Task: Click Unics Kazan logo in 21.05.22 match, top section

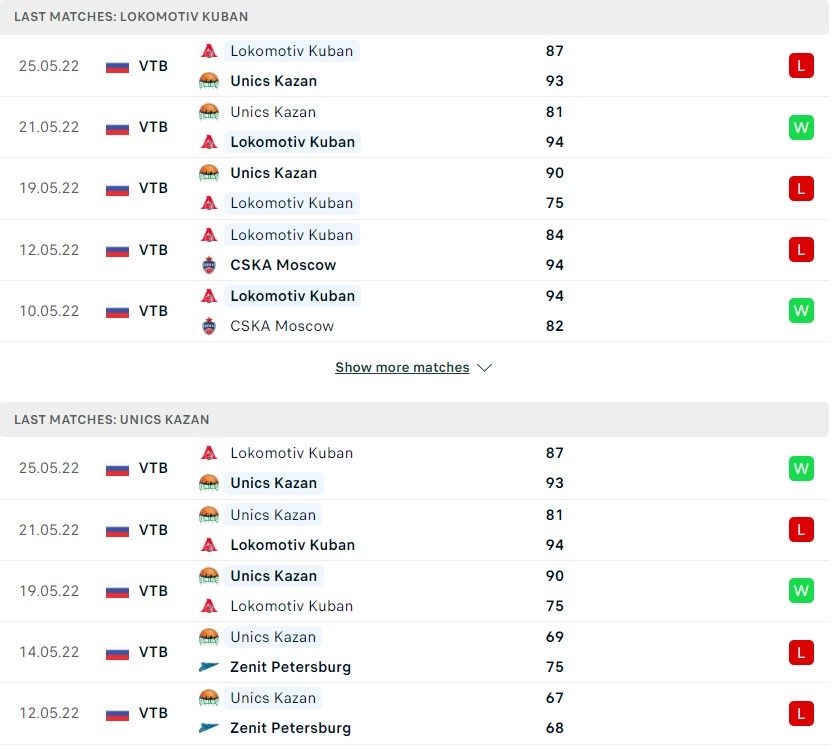Action: 209,112
